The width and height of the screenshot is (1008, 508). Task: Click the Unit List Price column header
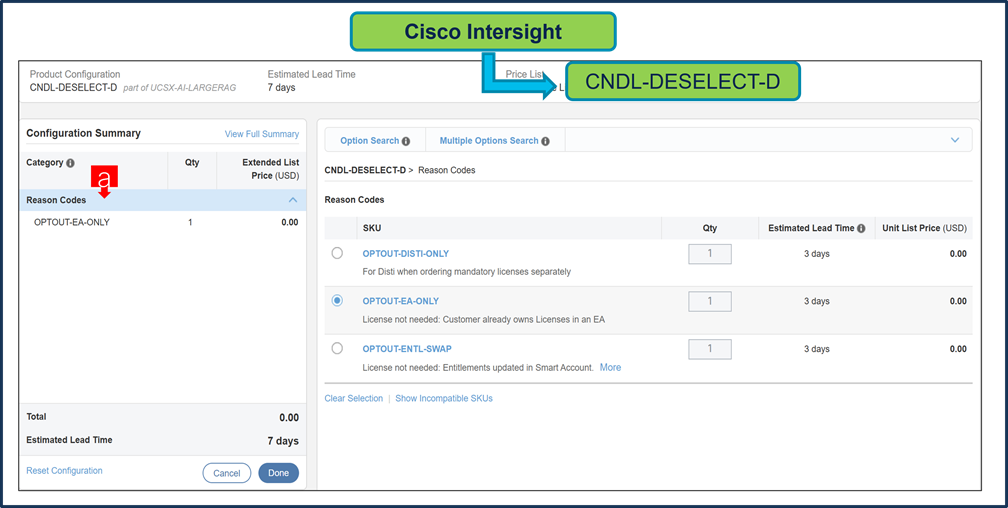pyautogui.click(x=924, y=228)
